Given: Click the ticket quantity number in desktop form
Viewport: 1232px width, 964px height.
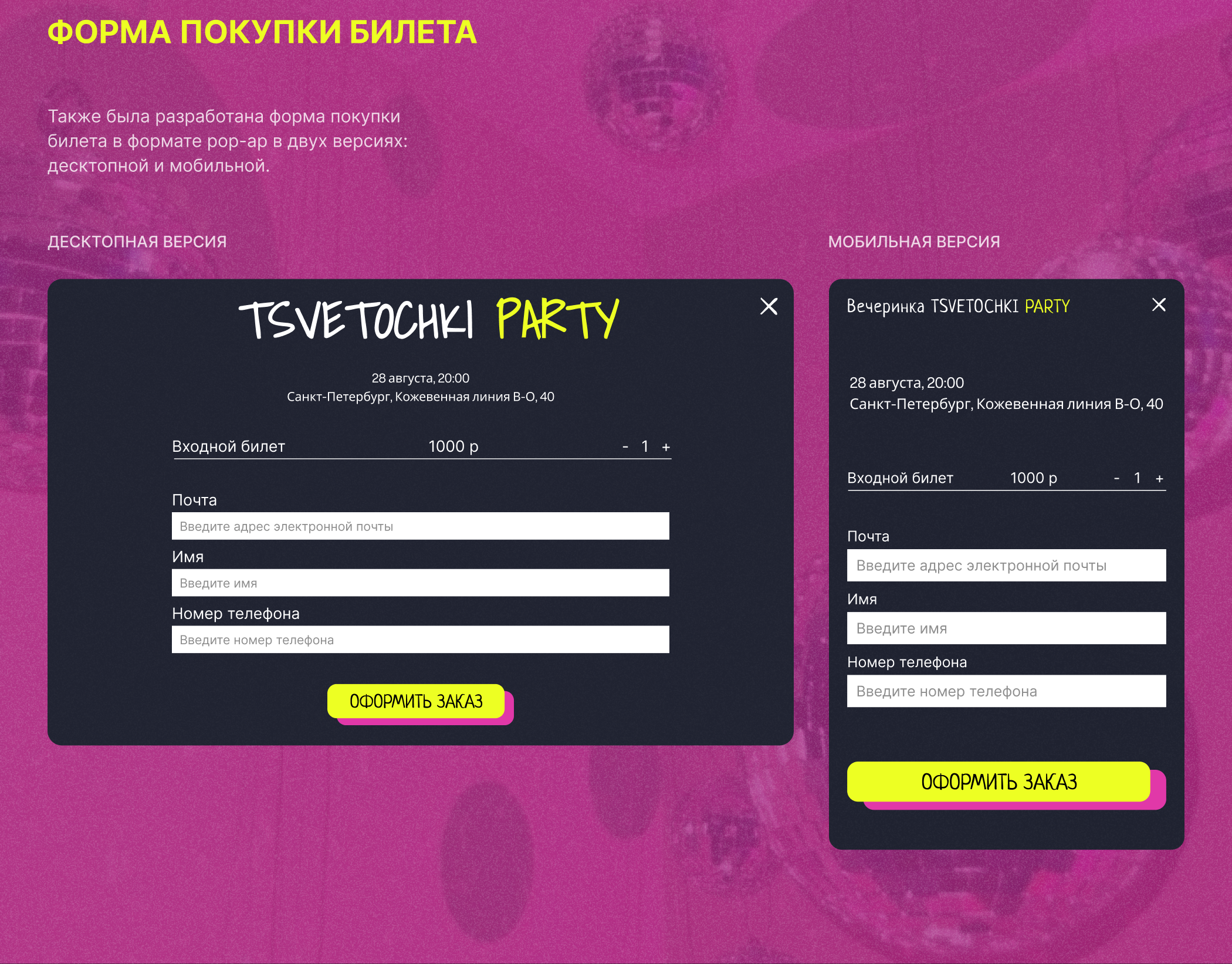Looking at the screenshot, I should pos(645,447).
